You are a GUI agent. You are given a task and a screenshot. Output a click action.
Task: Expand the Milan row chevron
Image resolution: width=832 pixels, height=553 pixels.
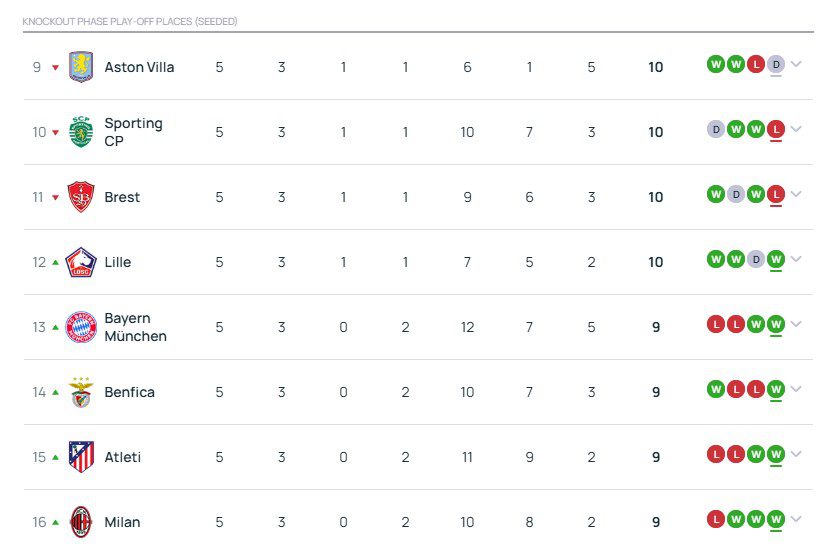(x=796, y=519)
